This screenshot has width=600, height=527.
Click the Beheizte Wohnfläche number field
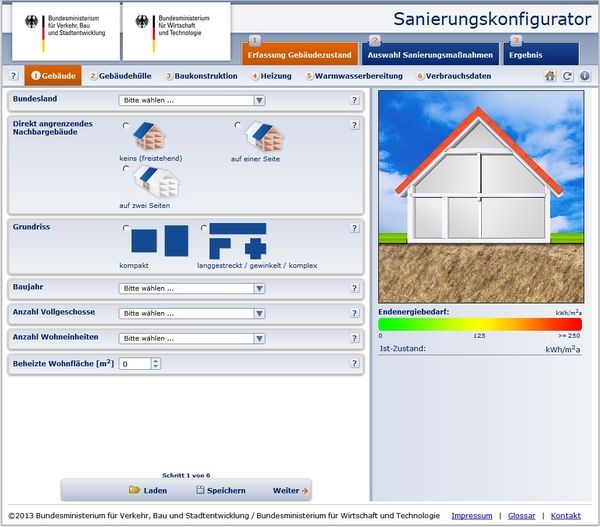[134, 364]
